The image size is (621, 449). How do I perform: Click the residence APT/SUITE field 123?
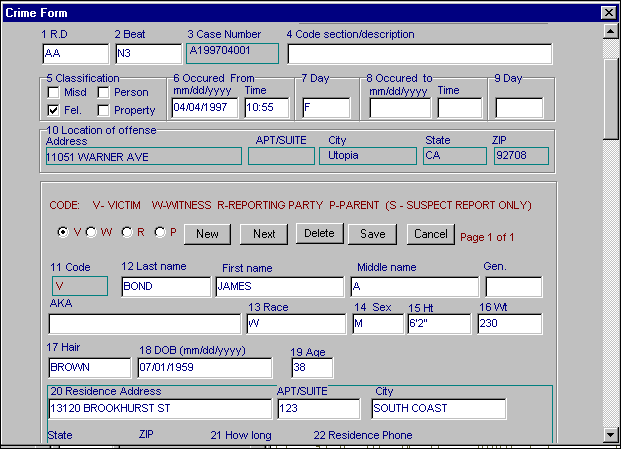(x=319, y=409)
